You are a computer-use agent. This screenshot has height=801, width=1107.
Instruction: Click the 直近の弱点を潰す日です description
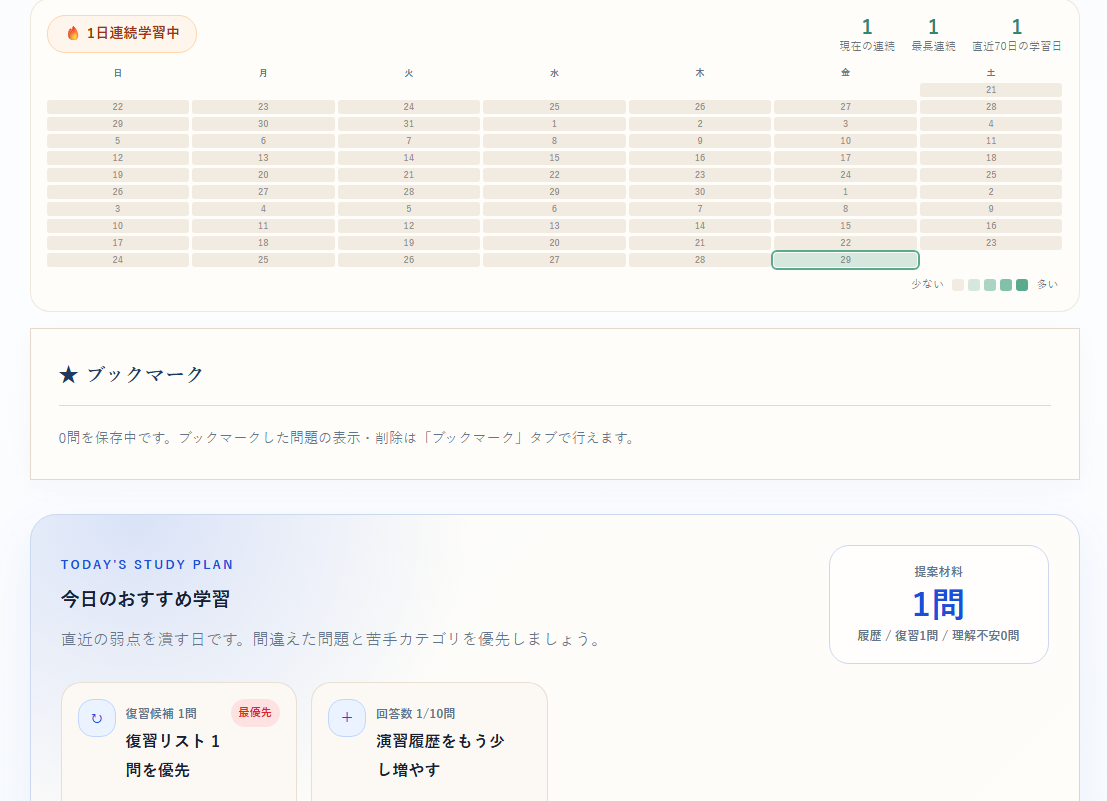click(332, 639)
